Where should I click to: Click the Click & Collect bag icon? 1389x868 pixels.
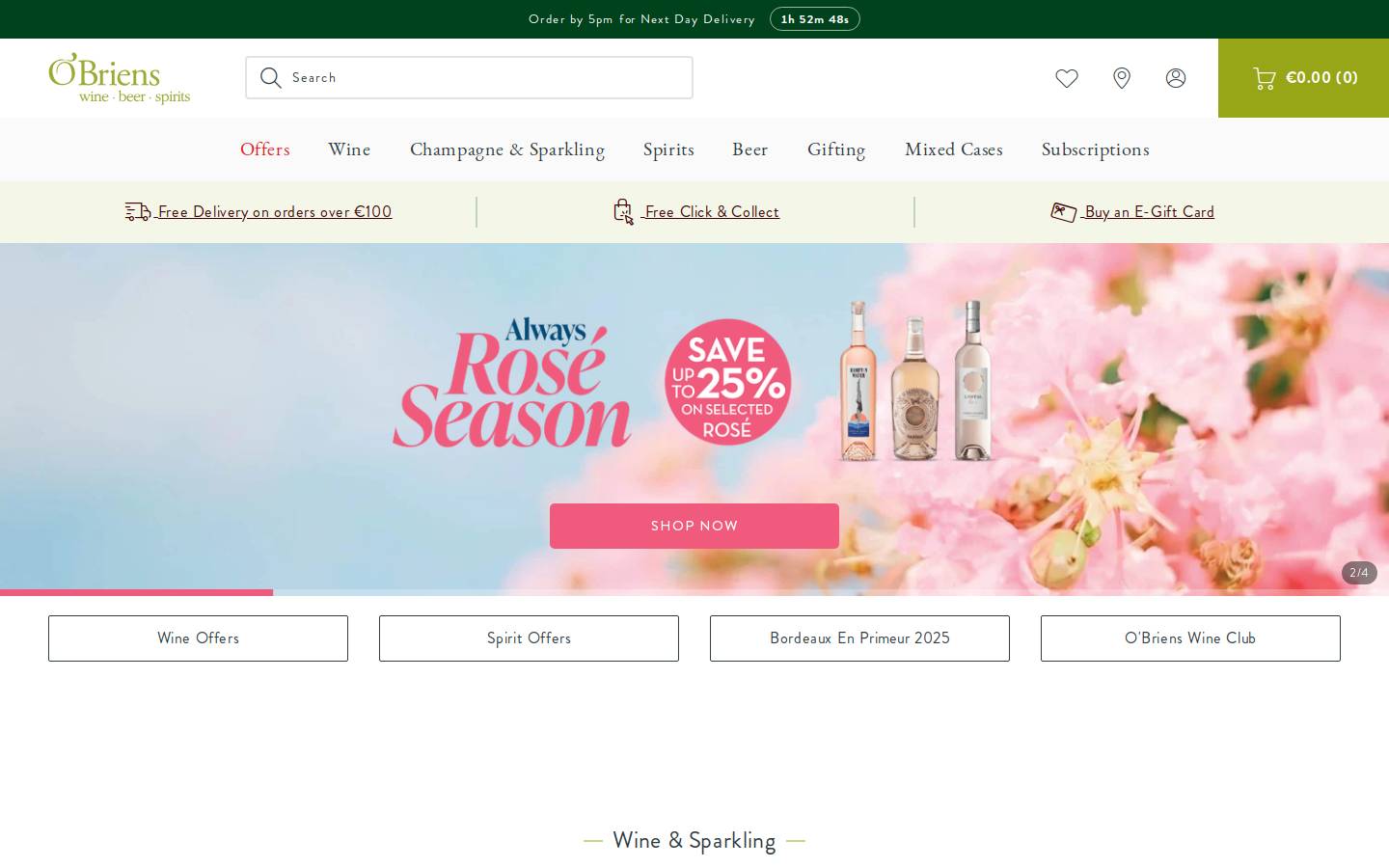point(624,211)
